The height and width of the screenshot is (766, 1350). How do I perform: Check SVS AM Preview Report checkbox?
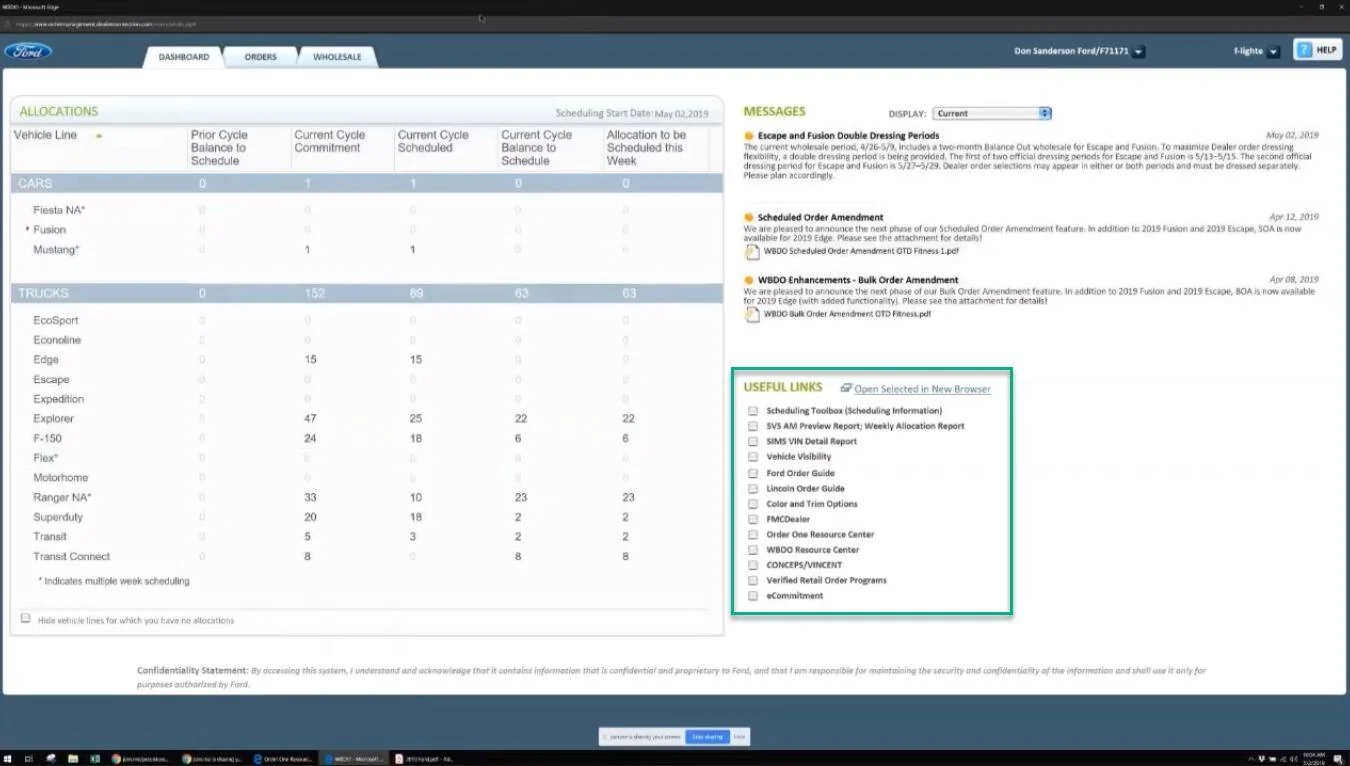[753, 426]
